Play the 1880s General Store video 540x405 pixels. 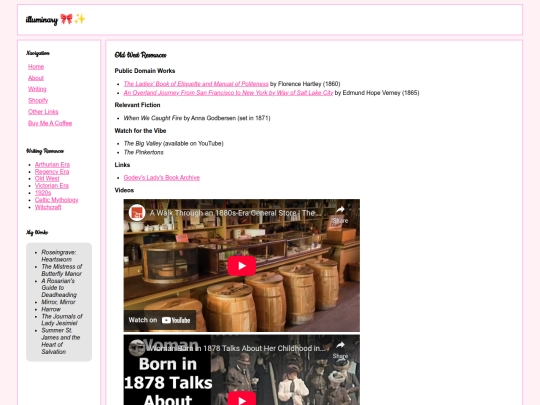tap(242, 266)
